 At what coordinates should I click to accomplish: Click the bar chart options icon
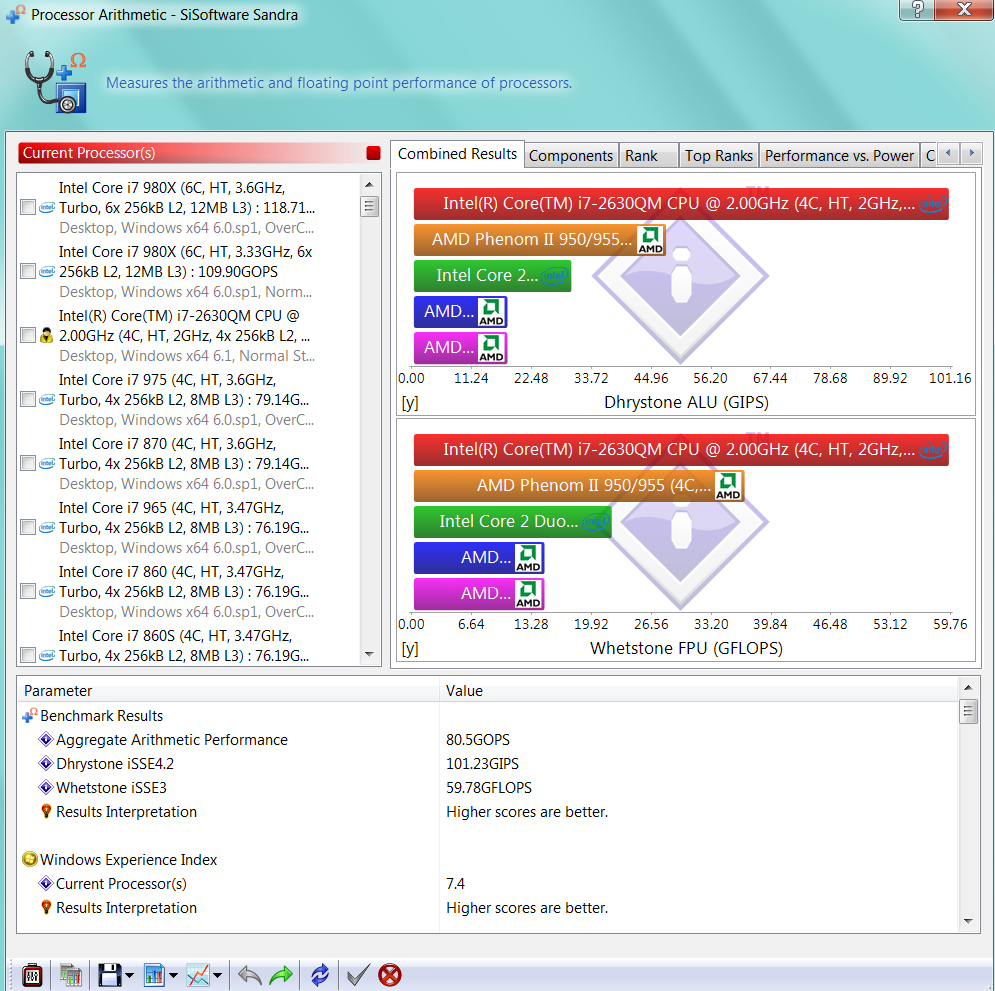(x=154, y=974)
